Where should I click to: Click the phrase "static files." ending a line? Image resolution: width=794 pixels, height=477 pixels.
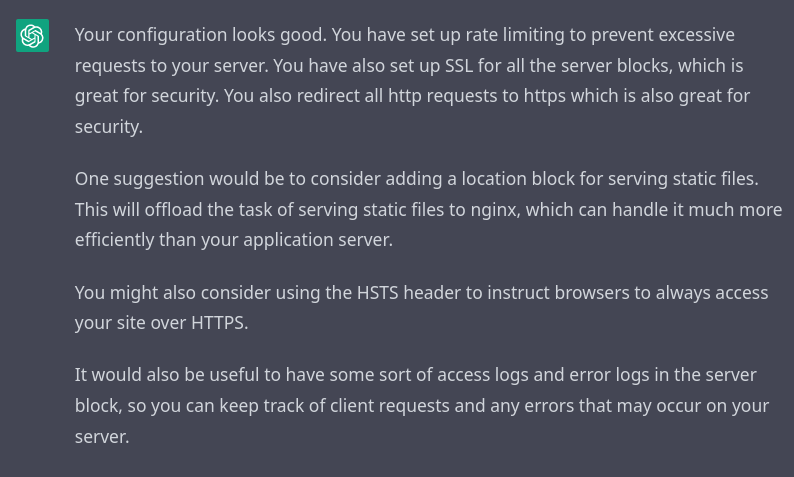pos(716,179)
